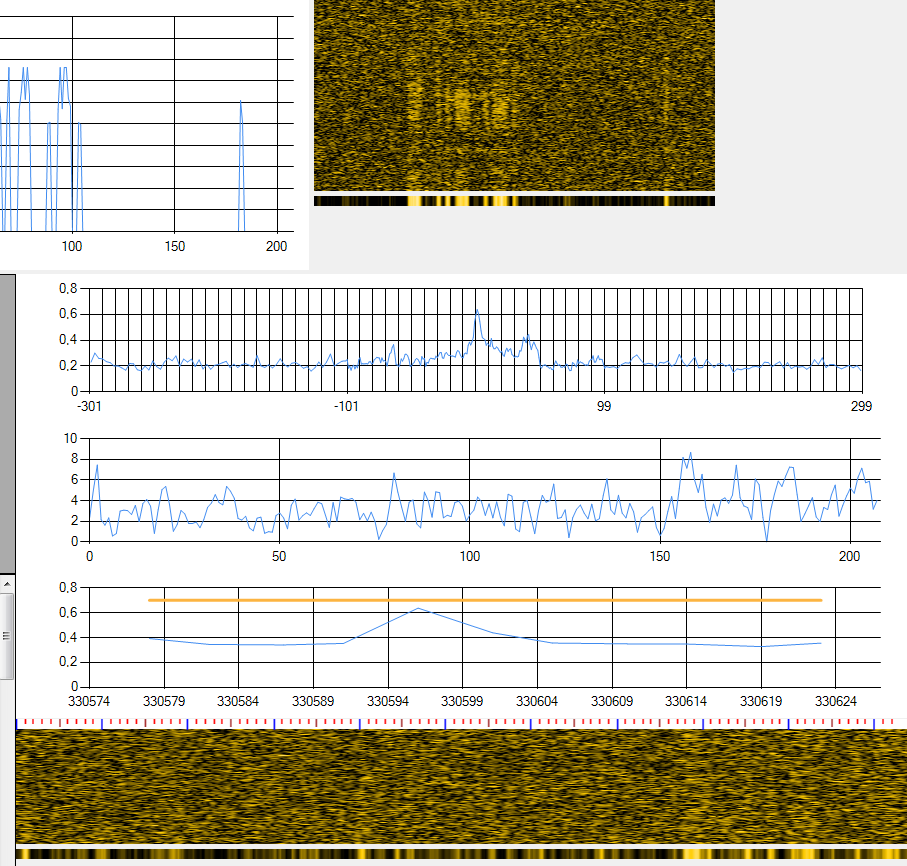Click the "150" label under the top-left chart
The height and width of the screenshot is (866, 907).
tap(175, 246)
